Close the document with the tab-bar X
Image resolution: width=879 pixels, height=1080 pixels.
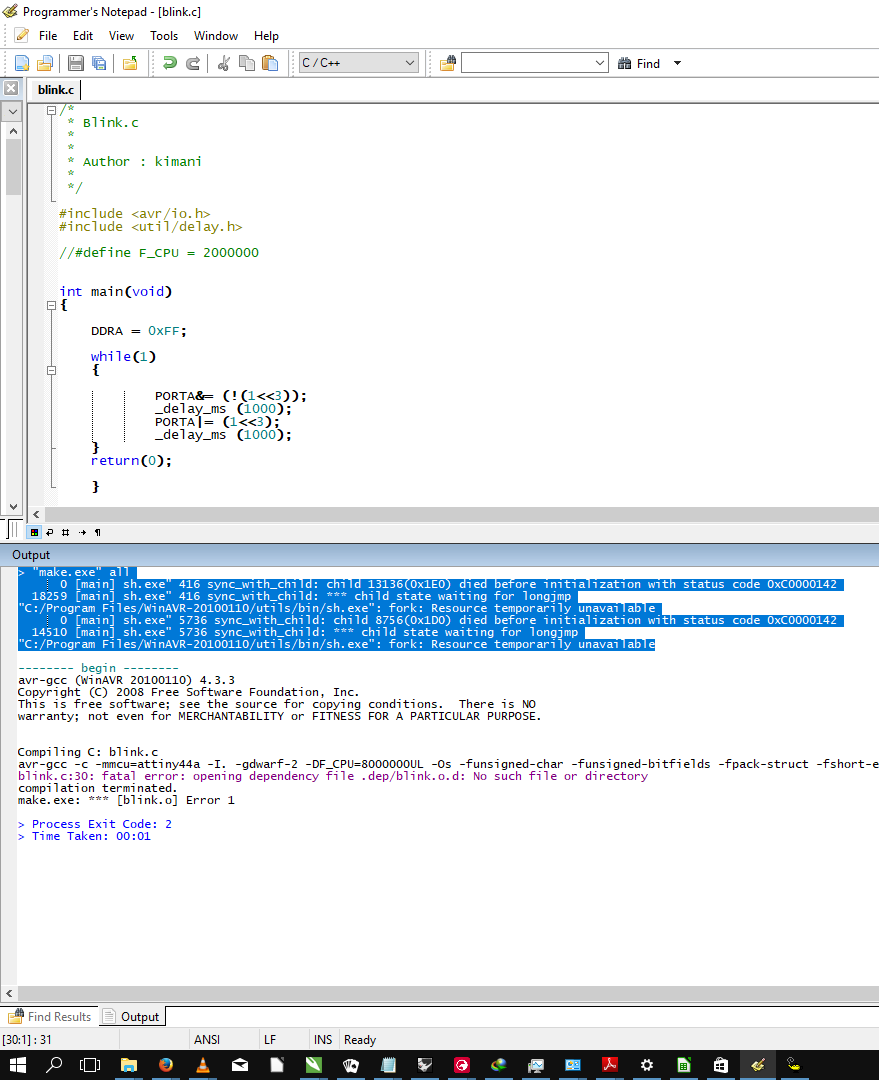coord(11,88)
